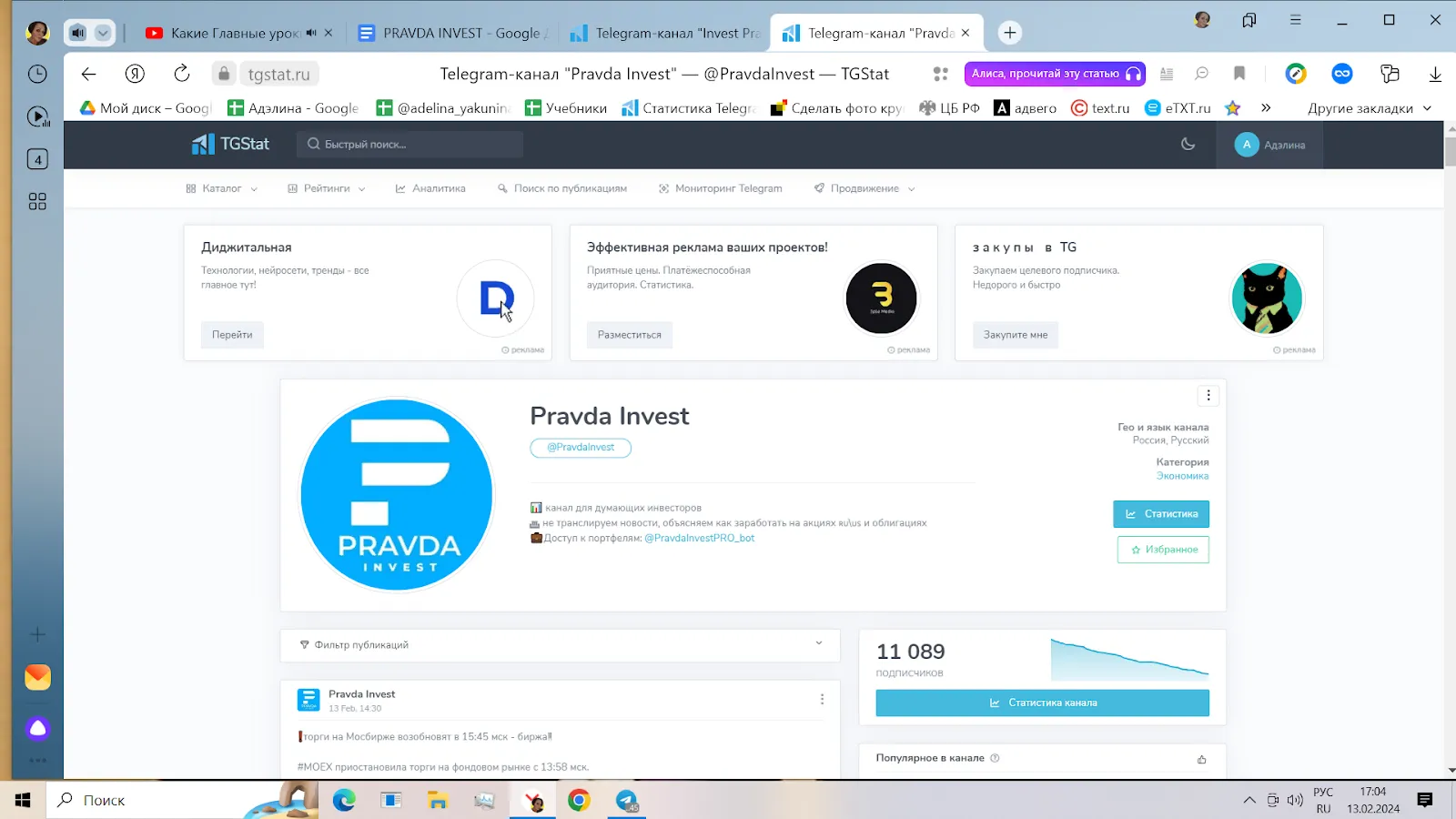Open the ЦБ РФ bookmark

click(949, 108)
